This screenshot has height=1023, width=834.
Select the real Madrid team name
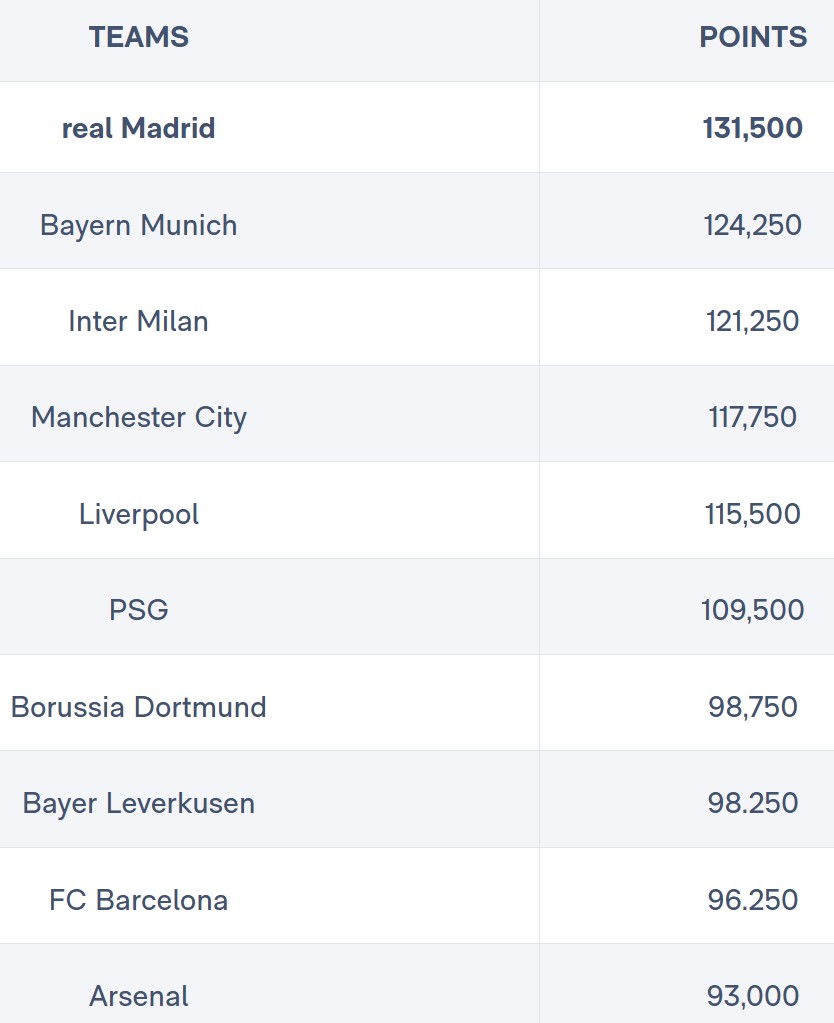[139, 128]
